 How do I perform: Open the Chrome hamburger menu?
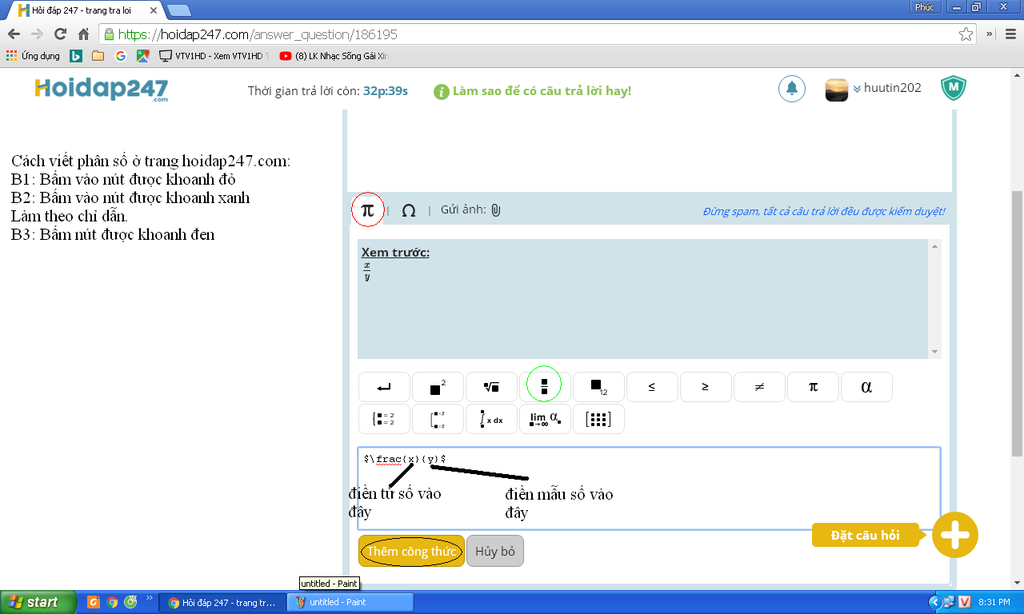1010,34
